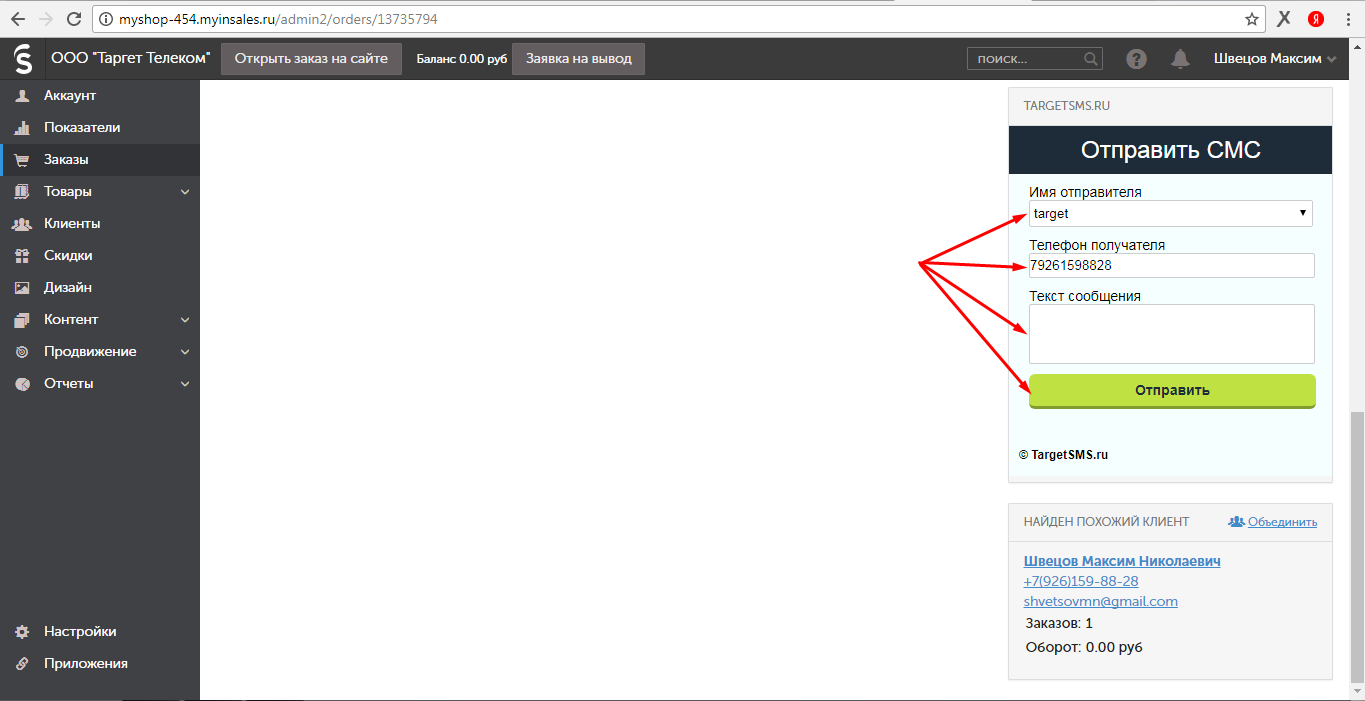Click the Дизайн picture icon

(22, 288)
